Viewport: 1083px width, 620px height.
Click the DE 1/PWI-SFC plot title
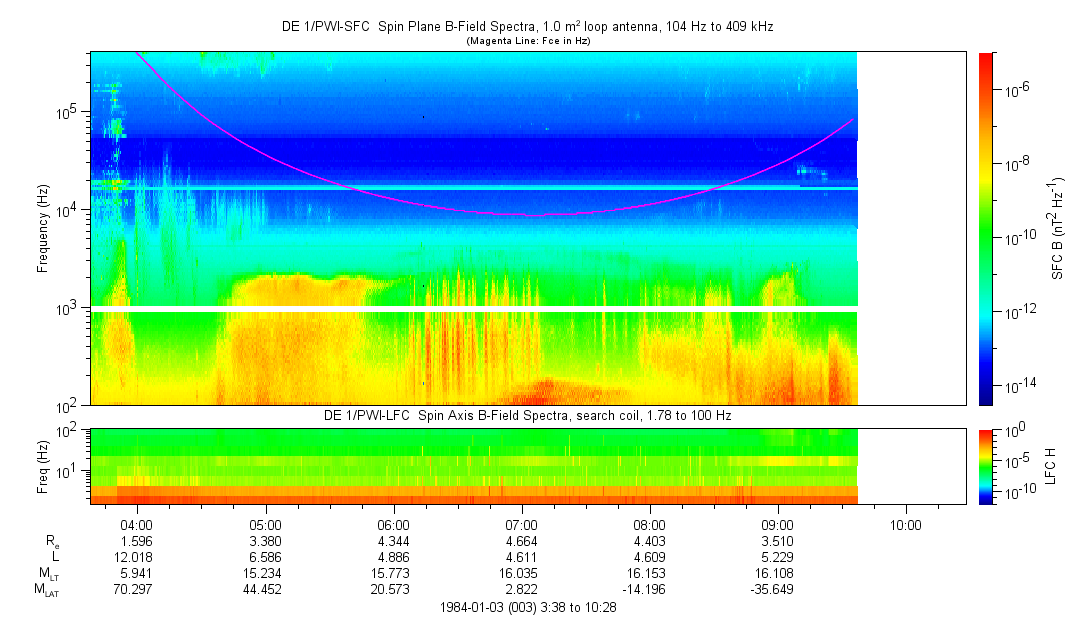click(527, 27)
